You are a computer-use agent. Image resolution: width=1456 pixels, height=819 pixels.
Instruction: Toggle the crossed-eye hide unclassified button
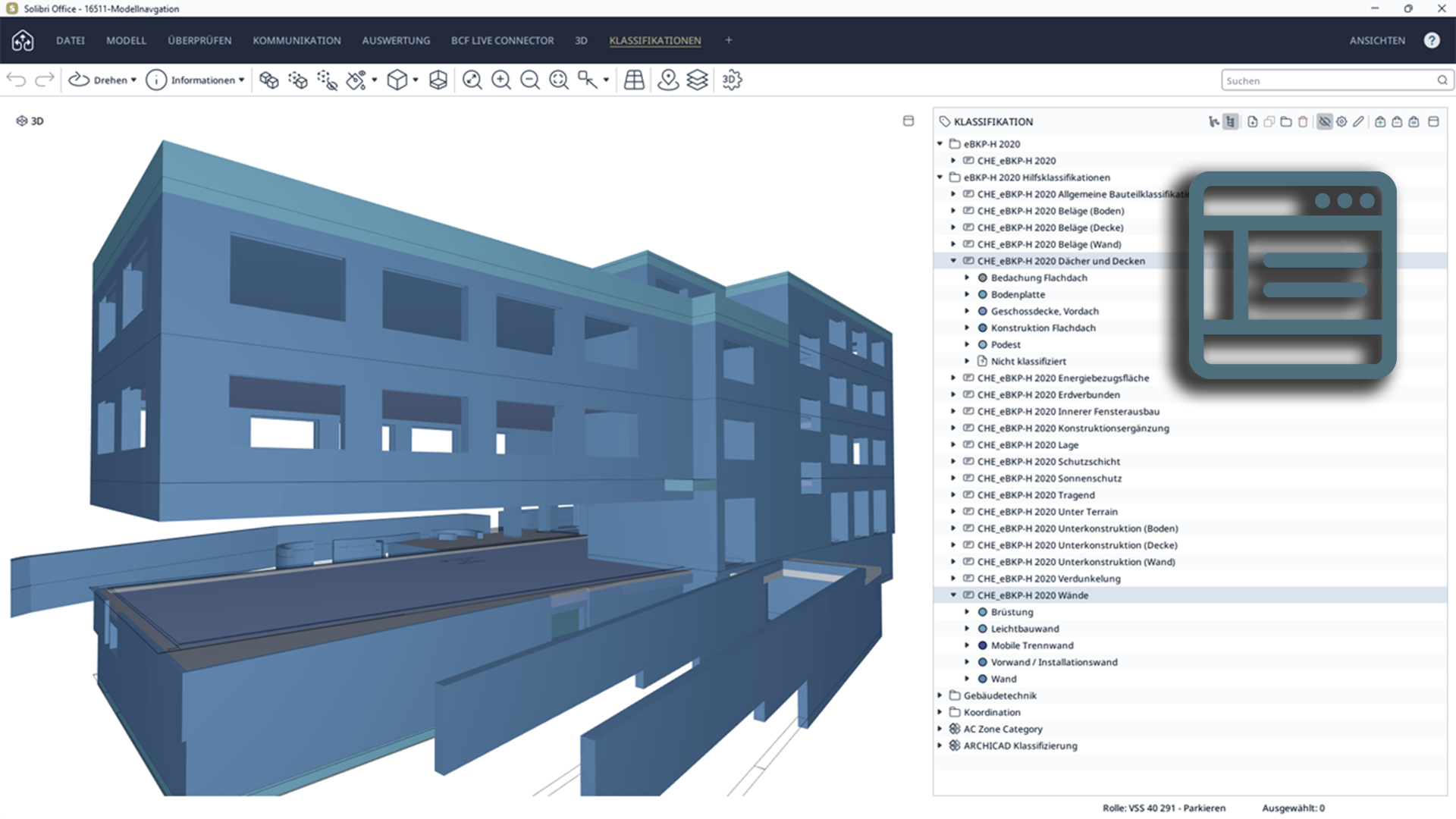coord(1325,121)
